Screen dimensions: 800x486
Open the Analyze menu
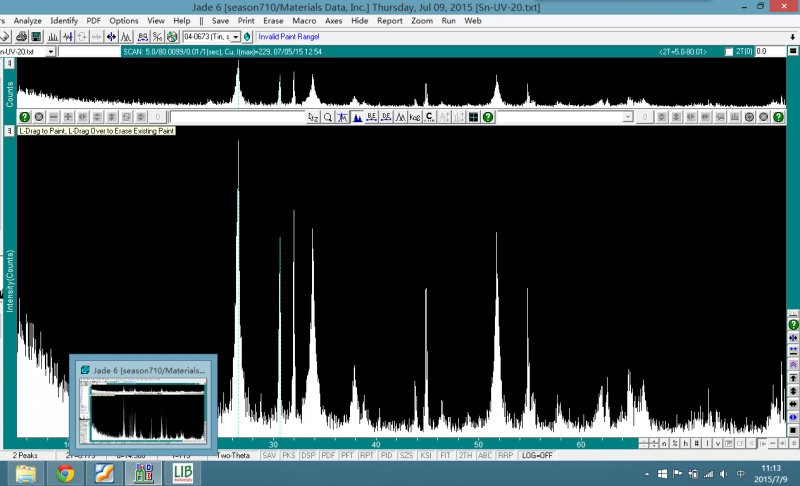click(28, 20)
